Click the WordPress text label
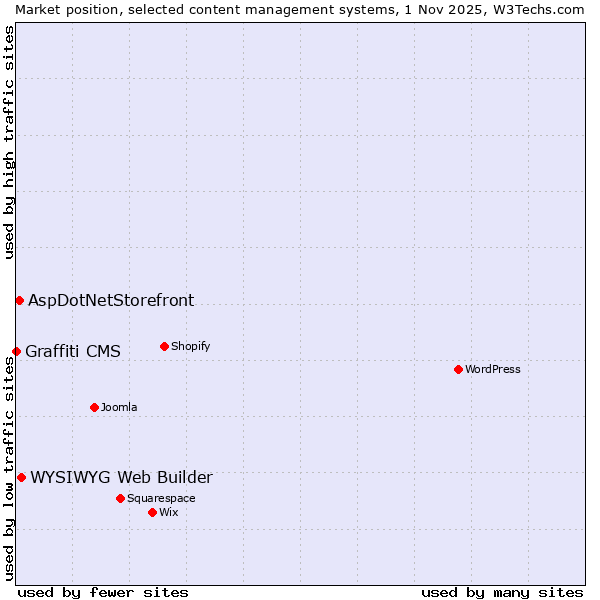 [492, 369]
